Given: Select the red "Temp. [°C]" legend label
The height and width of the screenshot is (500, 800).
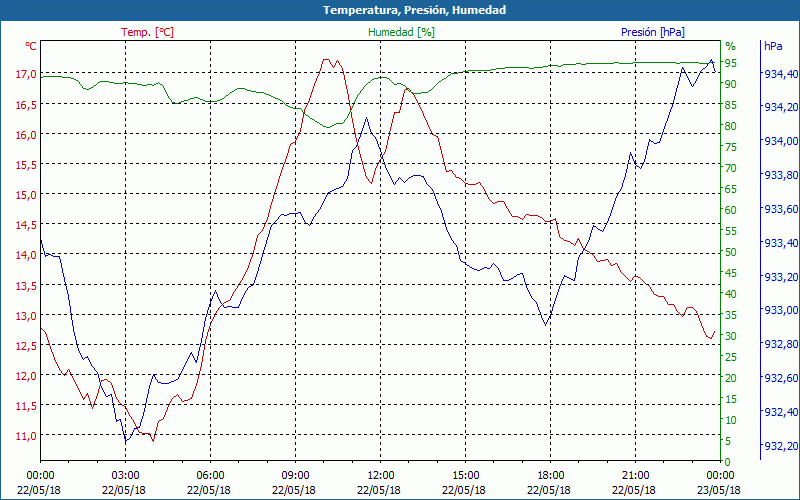Looking at the screenshot, I should tap(147, 32).
